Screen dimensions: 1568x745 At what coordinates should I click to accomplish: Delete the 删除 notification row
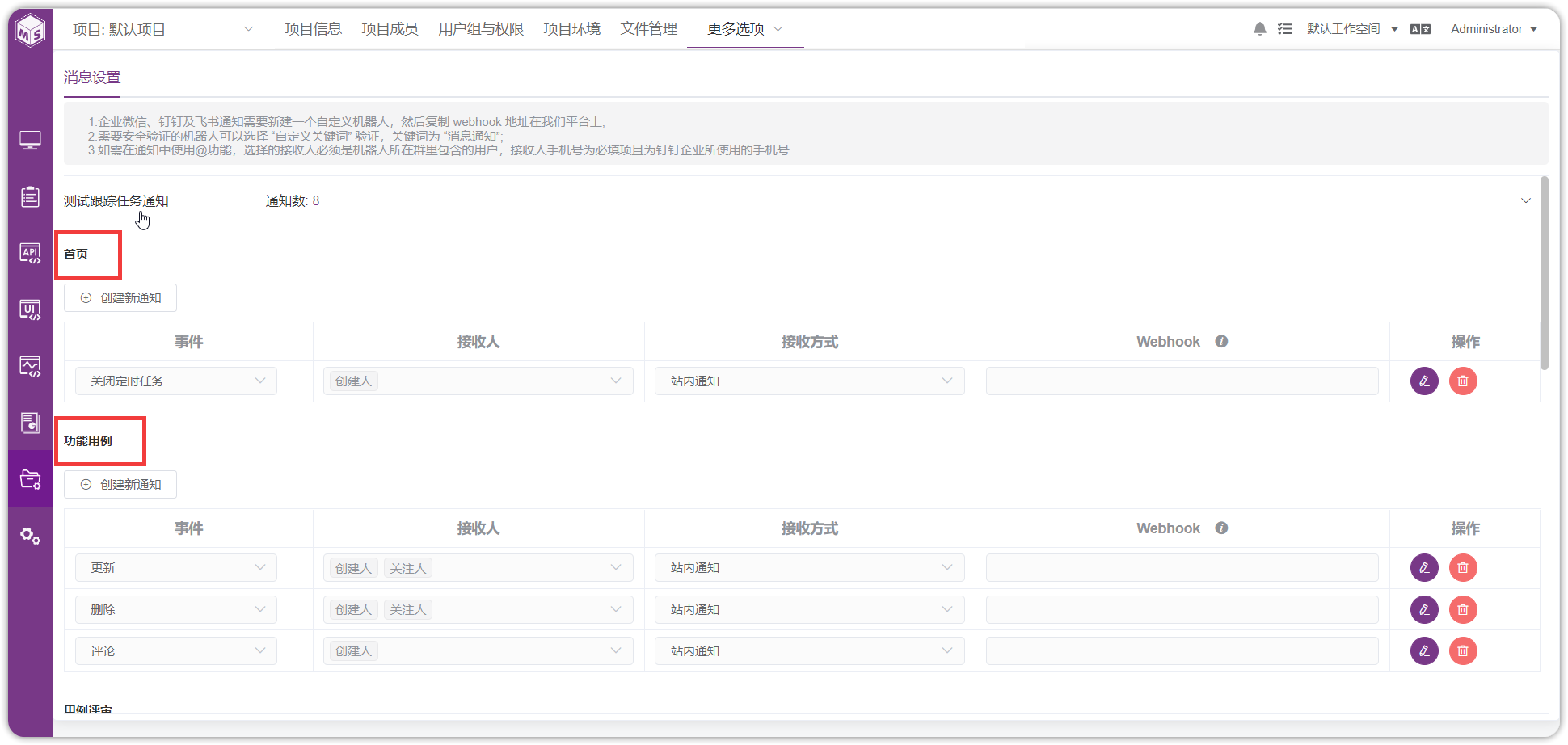(1463, 609)
